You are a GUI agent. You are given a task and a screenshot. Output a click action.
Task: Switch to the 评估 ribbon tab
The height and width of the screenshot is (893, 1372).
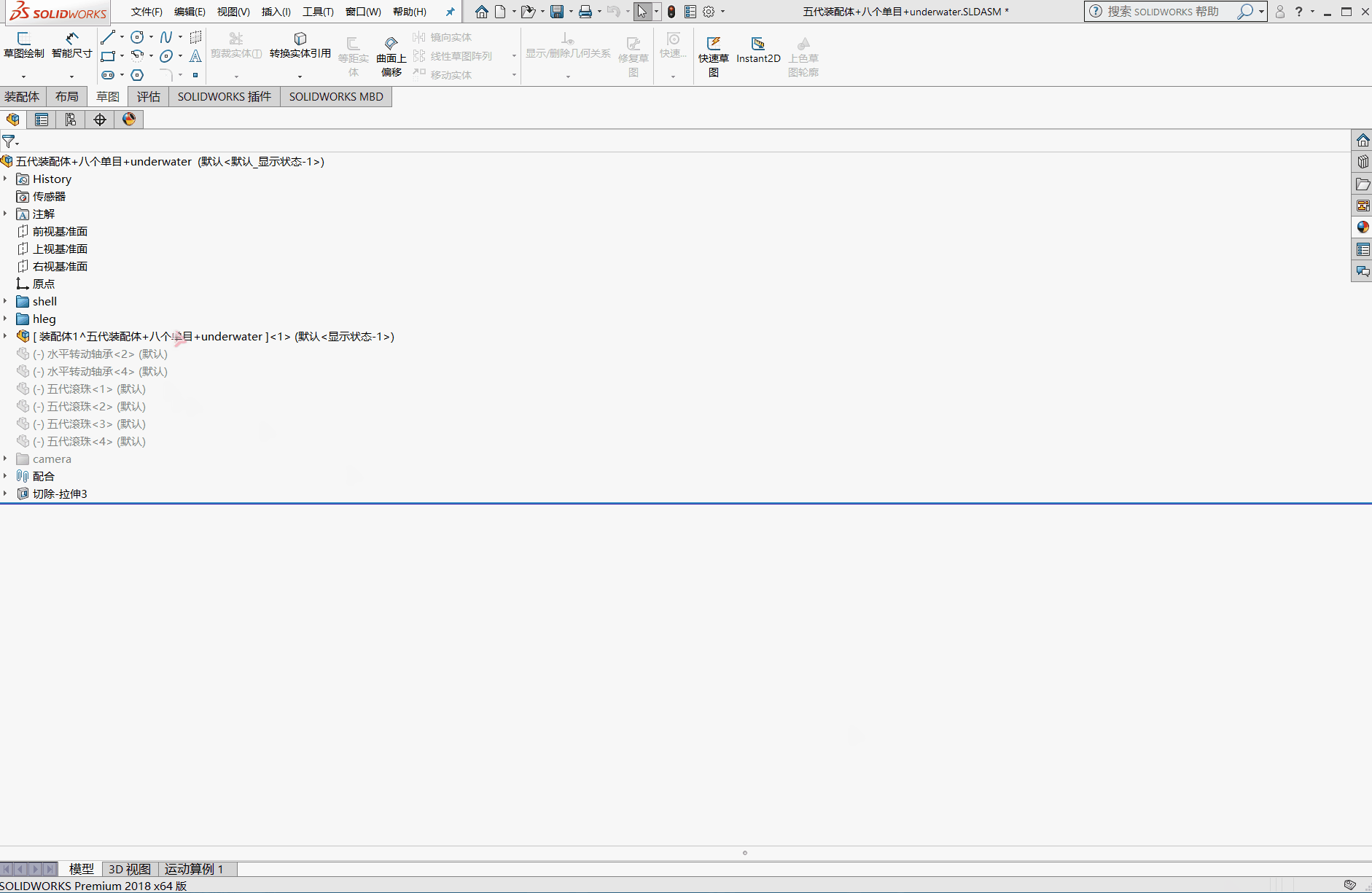(148, 97)
